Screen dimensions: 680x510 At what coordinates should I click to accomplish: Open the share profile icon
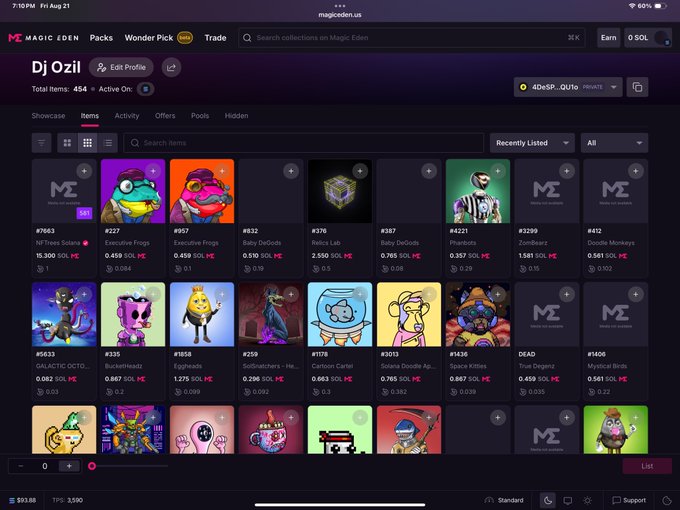click(171, 67)
